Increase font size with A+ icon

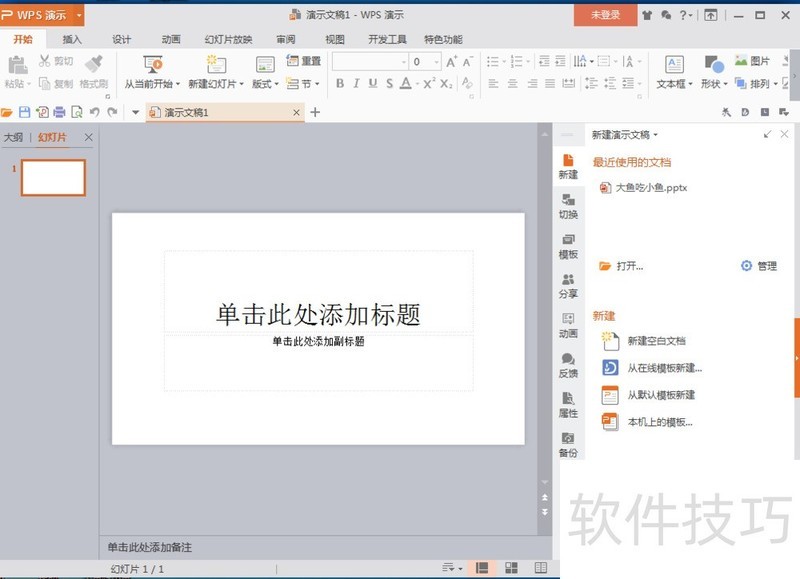coord(452,62)
